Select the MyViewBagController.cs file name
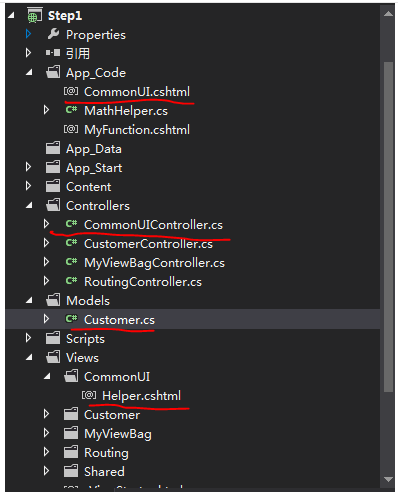398x498 pixels. point(154,263)
